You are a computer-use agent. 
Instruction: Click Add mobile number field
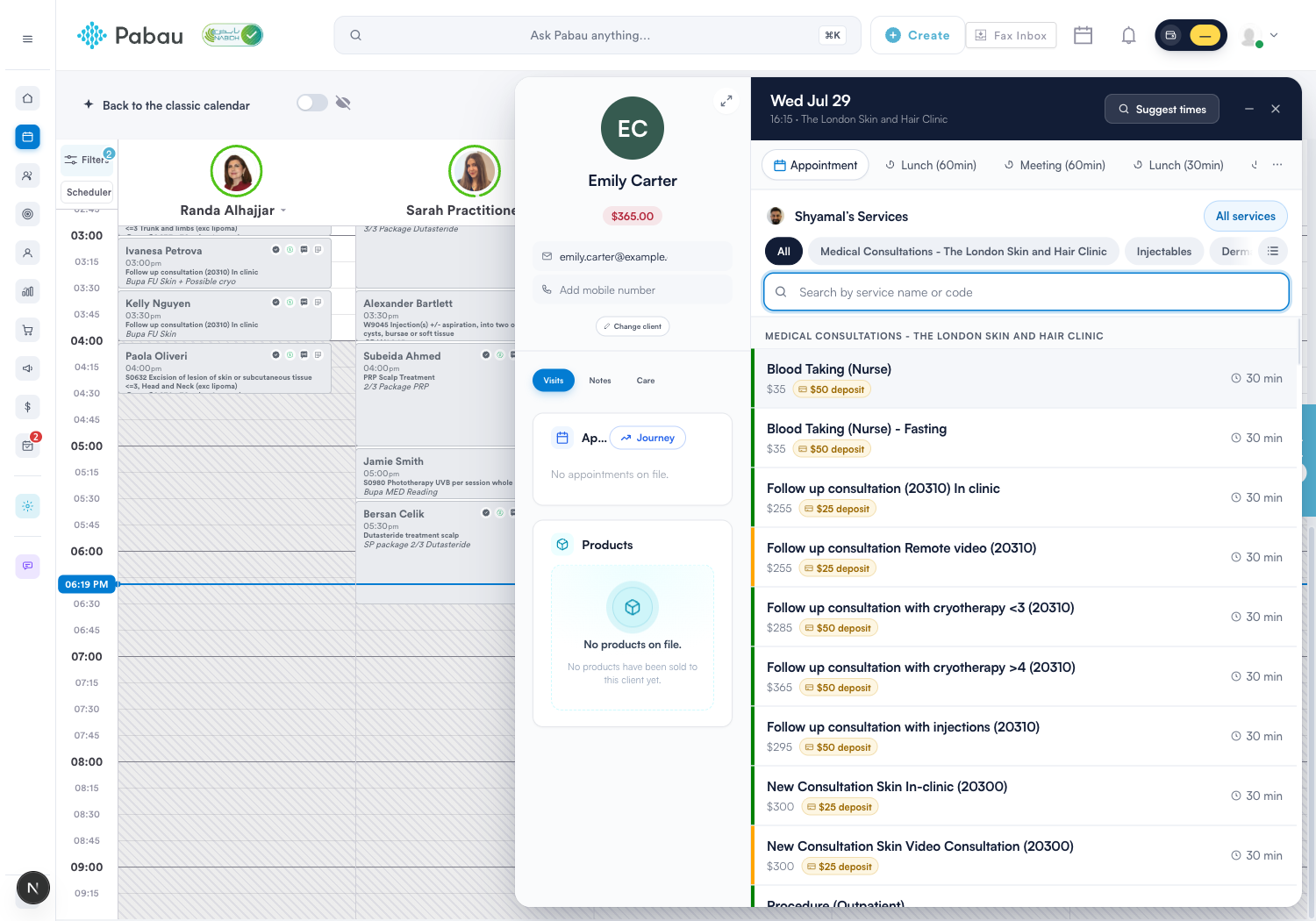click(x=633, y=289)
